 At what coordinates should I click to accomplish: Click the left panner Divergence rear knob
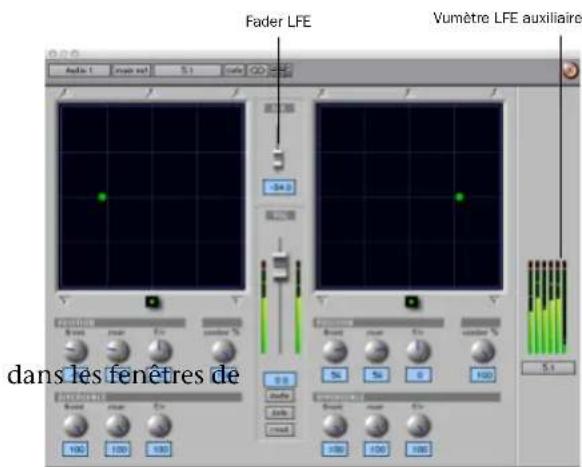pos(117,425)
